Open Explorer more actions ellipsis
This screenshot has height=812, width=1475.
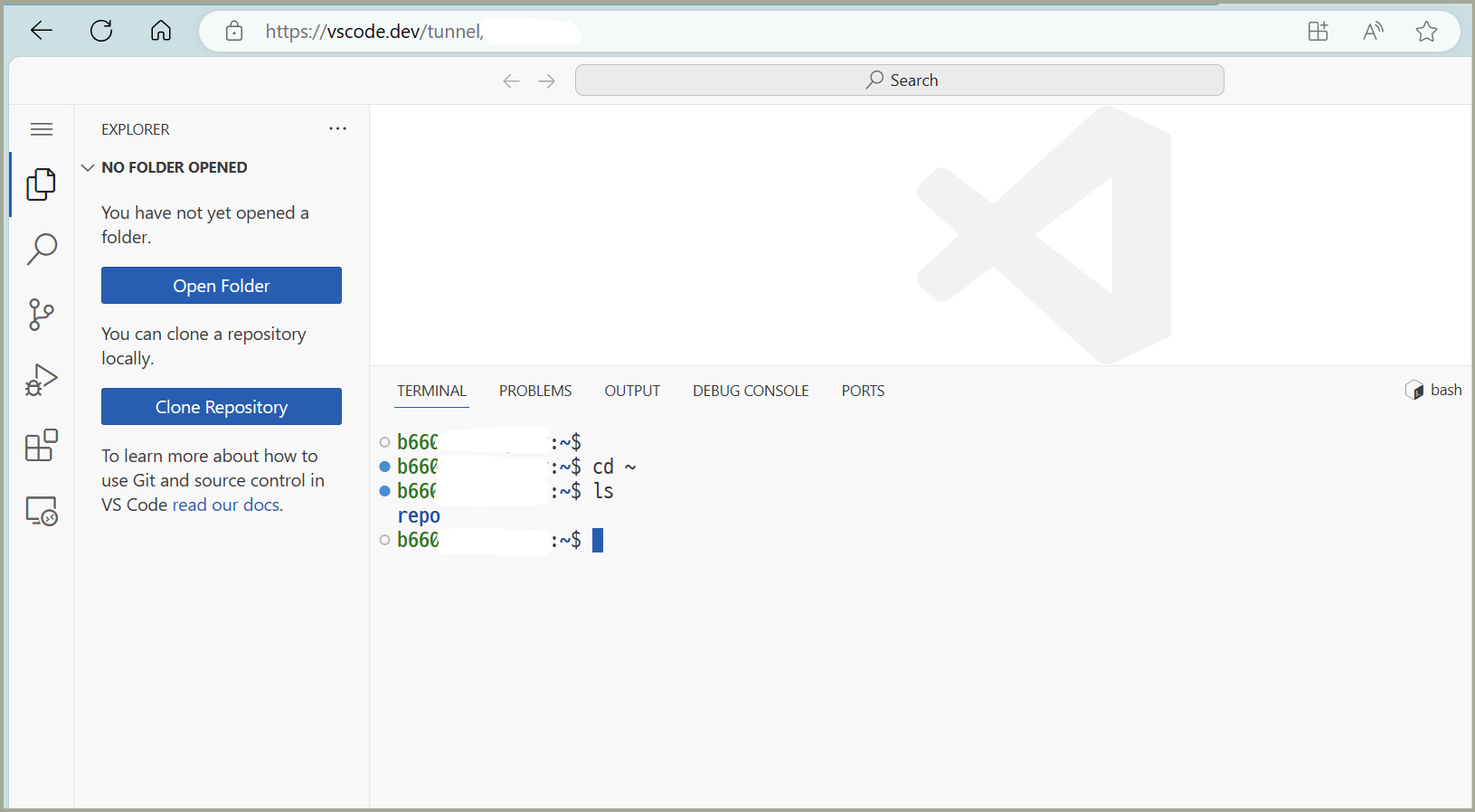click(x=338, y=128)
